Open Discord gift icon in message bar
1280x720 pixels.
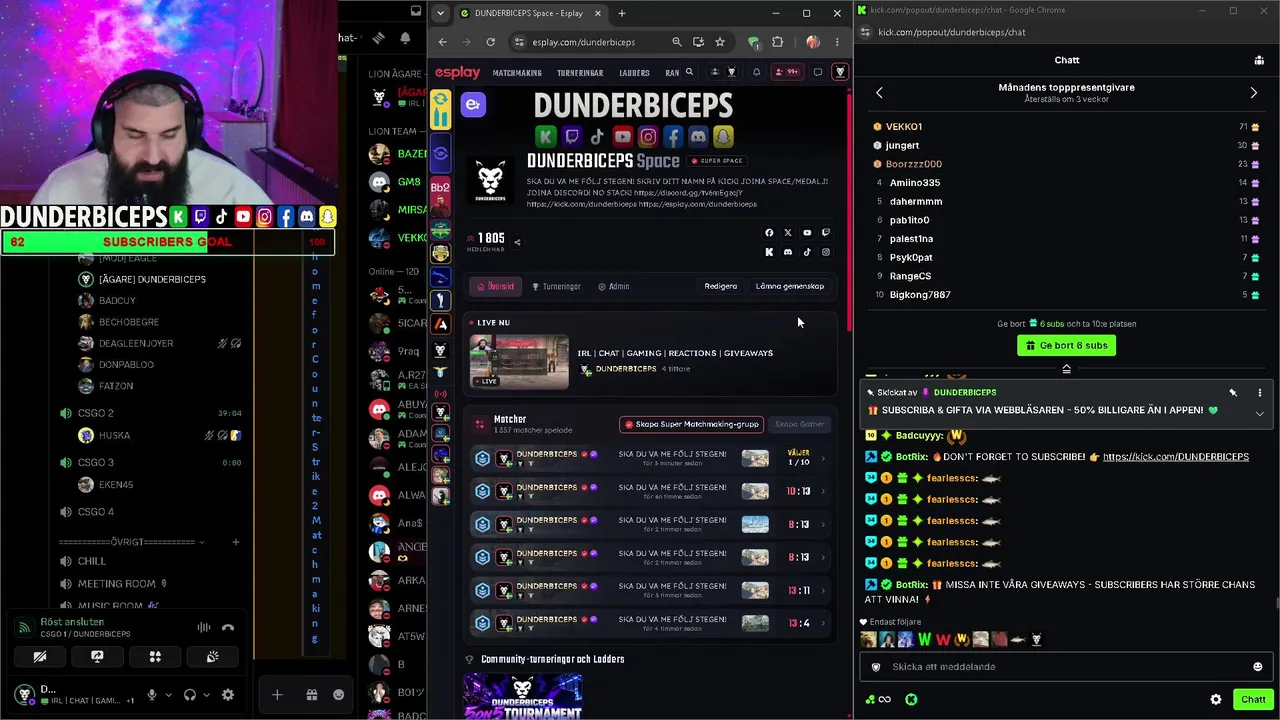pos(311,695)
